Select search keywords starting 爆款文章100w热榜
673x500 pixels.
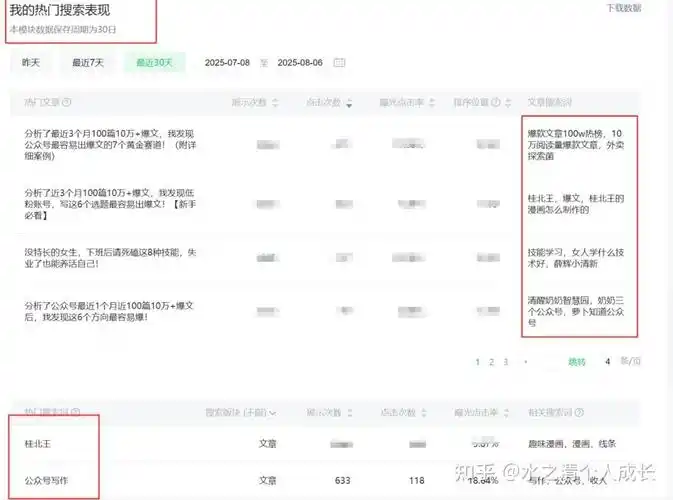(x=576, y=145)
